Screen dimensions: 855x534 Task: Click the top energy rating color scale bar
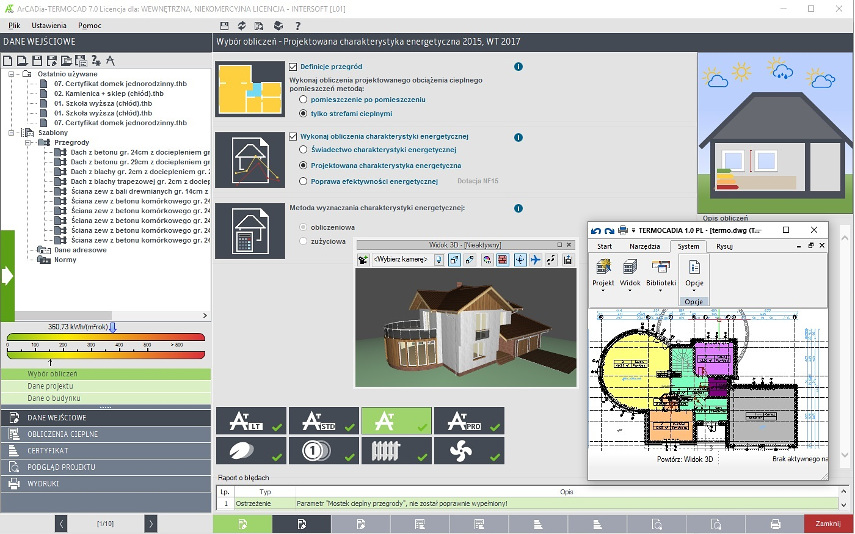[x=106, y=337]
